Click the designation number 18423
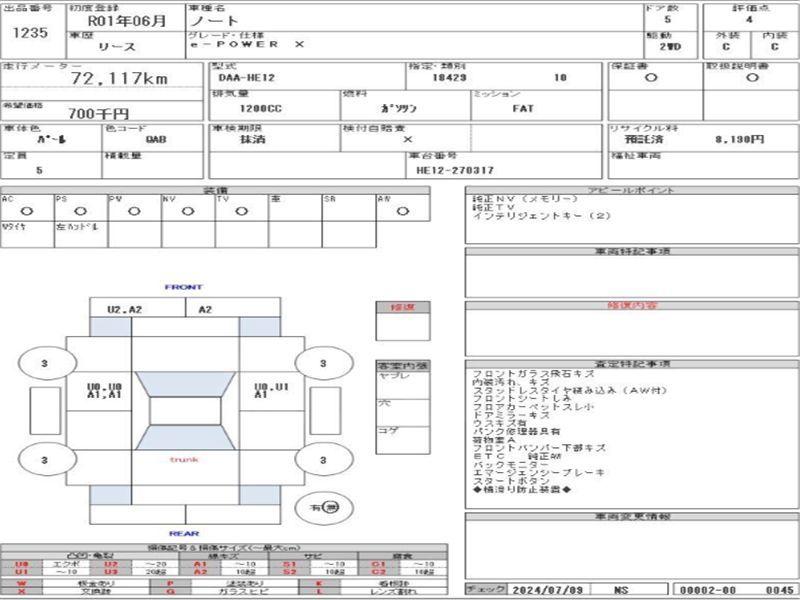 pyautogui.click(x=449, y=78)
